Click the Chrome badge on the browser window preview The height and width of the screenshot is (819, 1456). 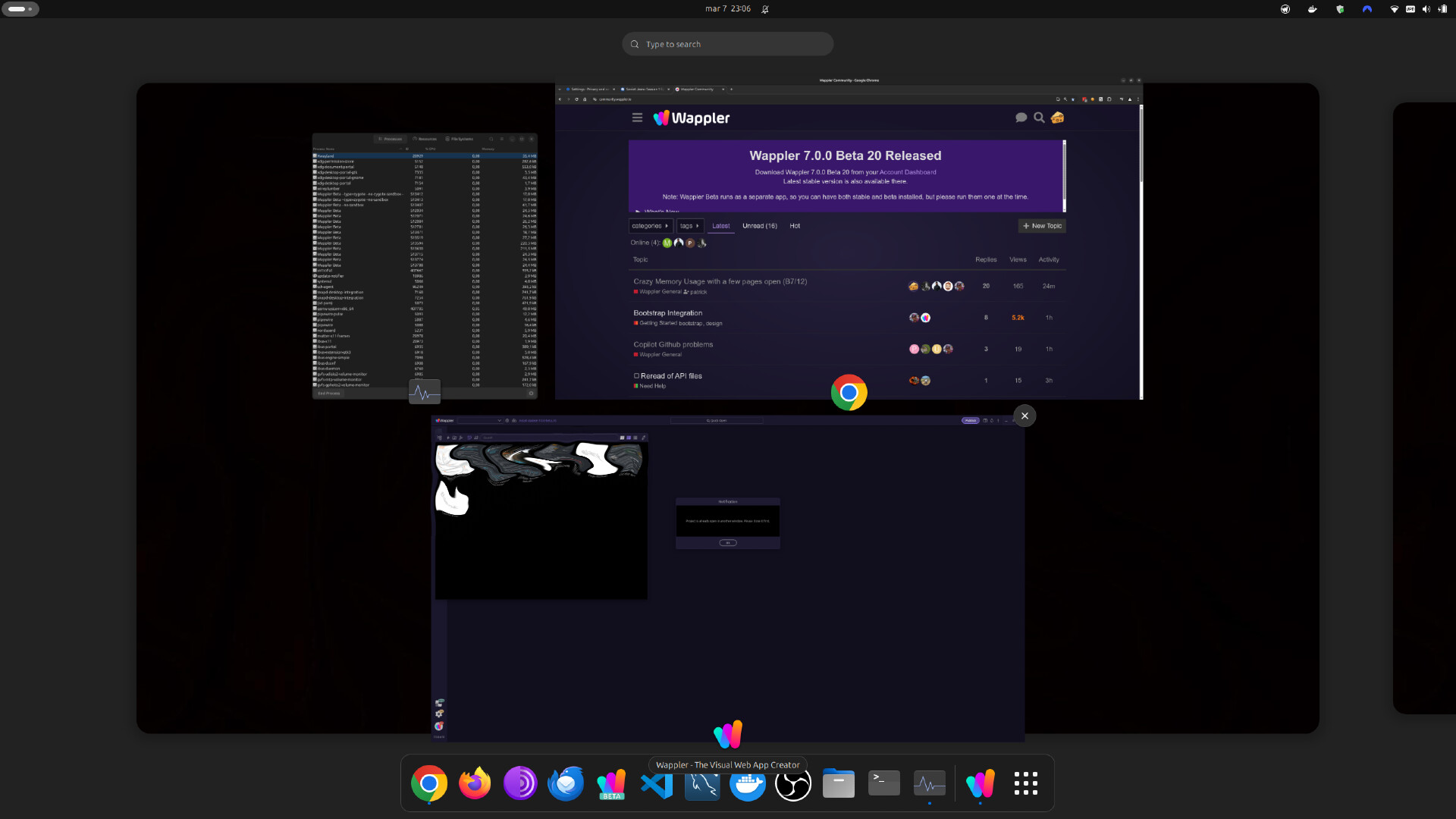[849, 392]
